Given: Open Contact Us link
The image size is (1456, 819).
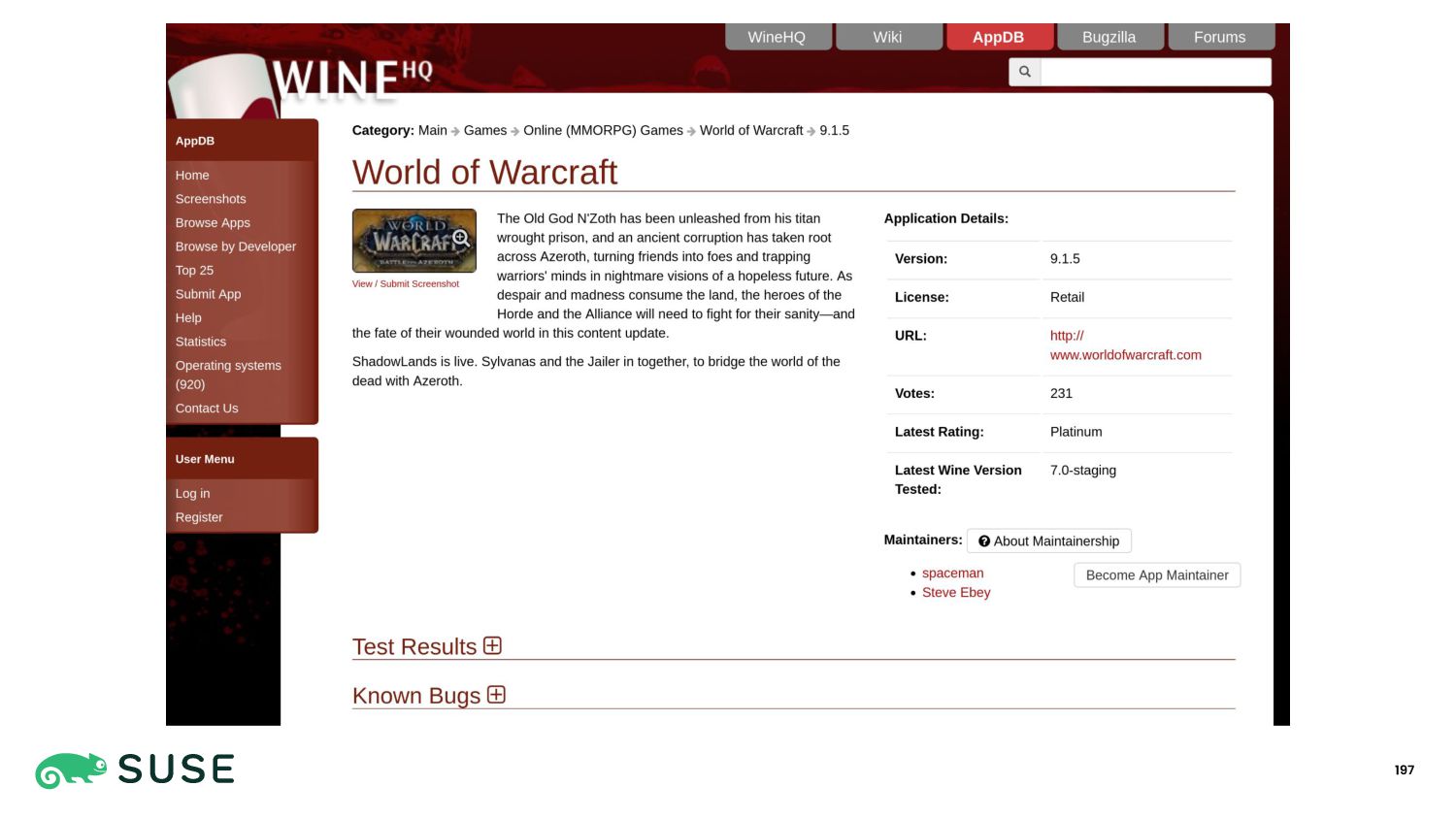Looking at the screenshot, I should point(207,409).
